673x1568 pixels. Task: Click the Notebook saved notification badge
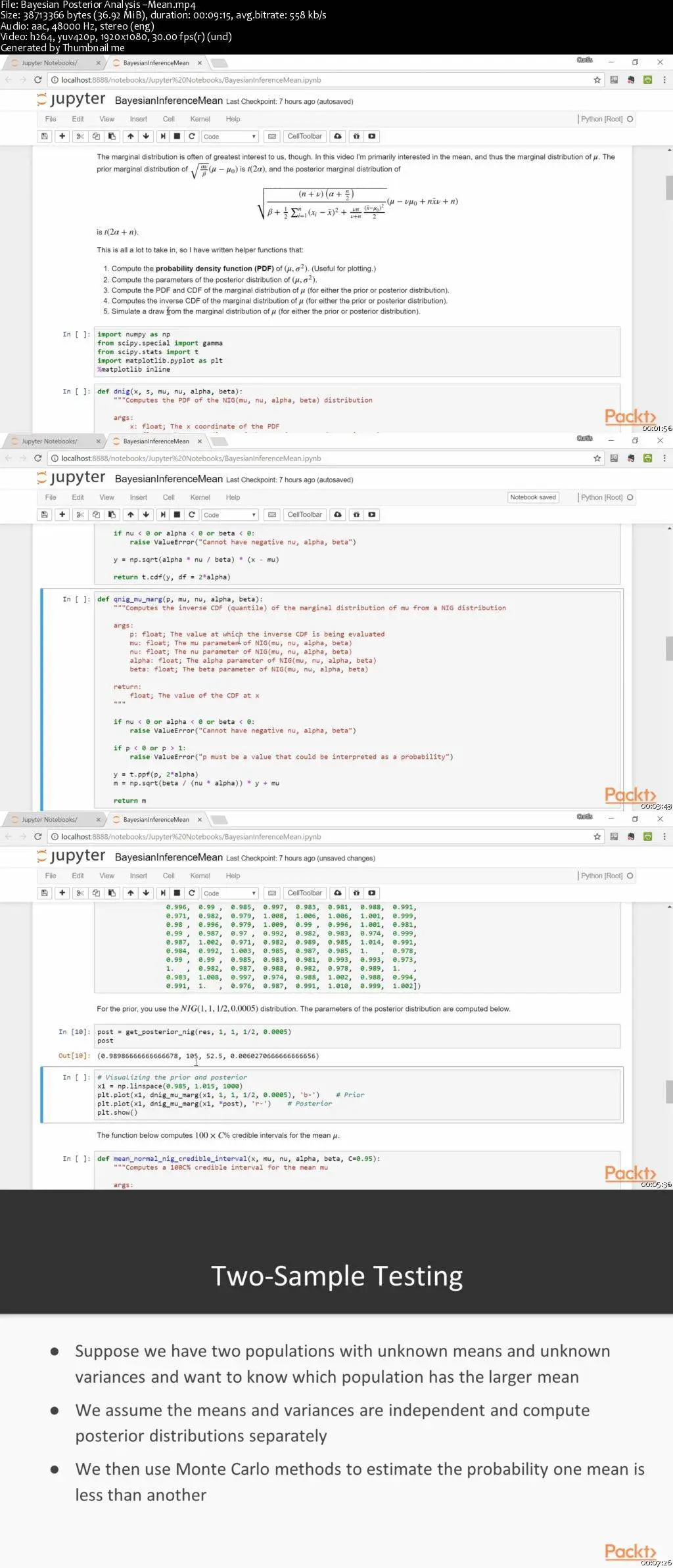click(533, 498)
